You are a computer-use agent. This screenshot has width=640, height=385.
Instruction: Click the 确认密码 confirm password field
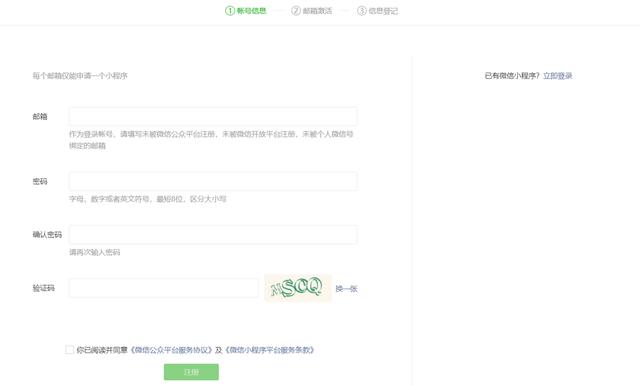pyautogui.click(x=213, y=235)
